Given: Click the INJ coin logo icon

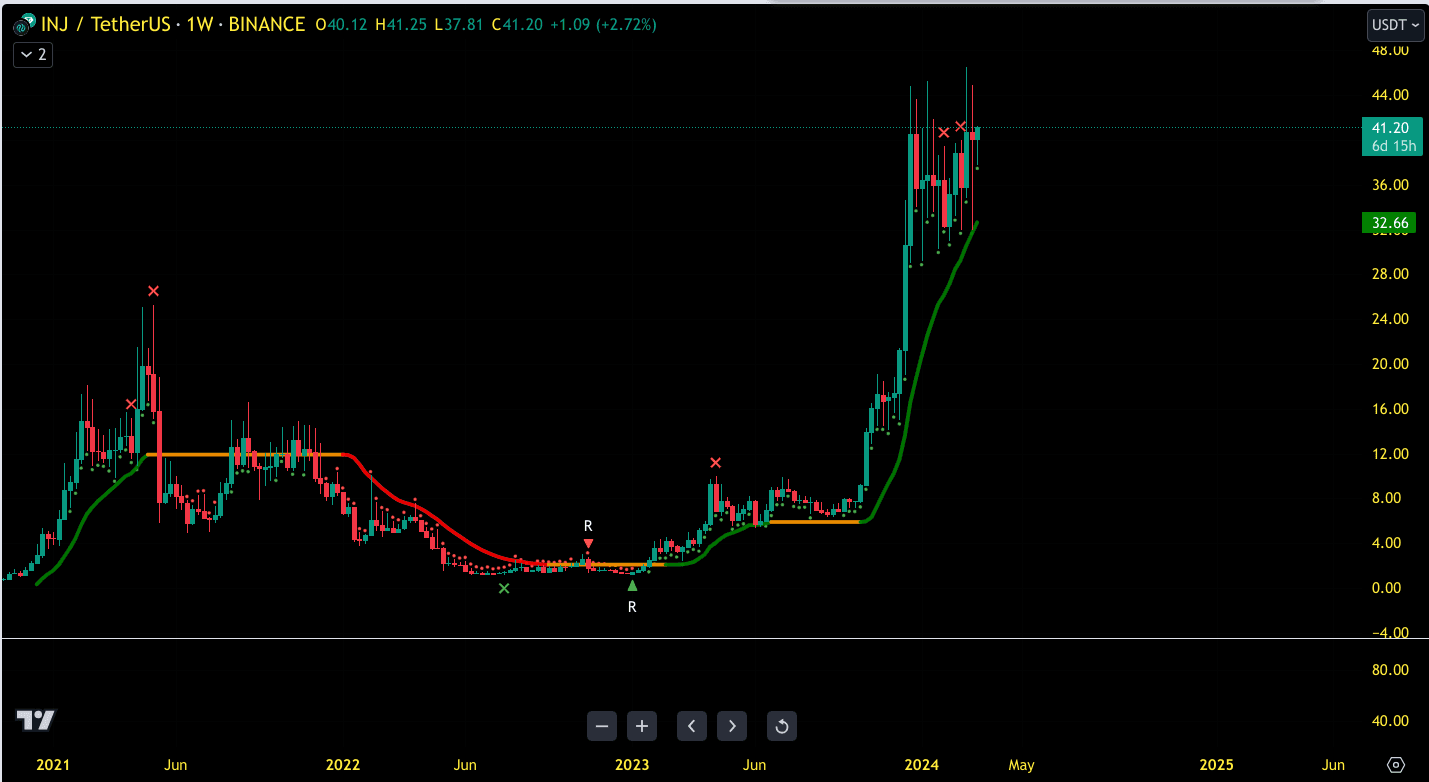Looking at the screenshot, I should 23,24.
